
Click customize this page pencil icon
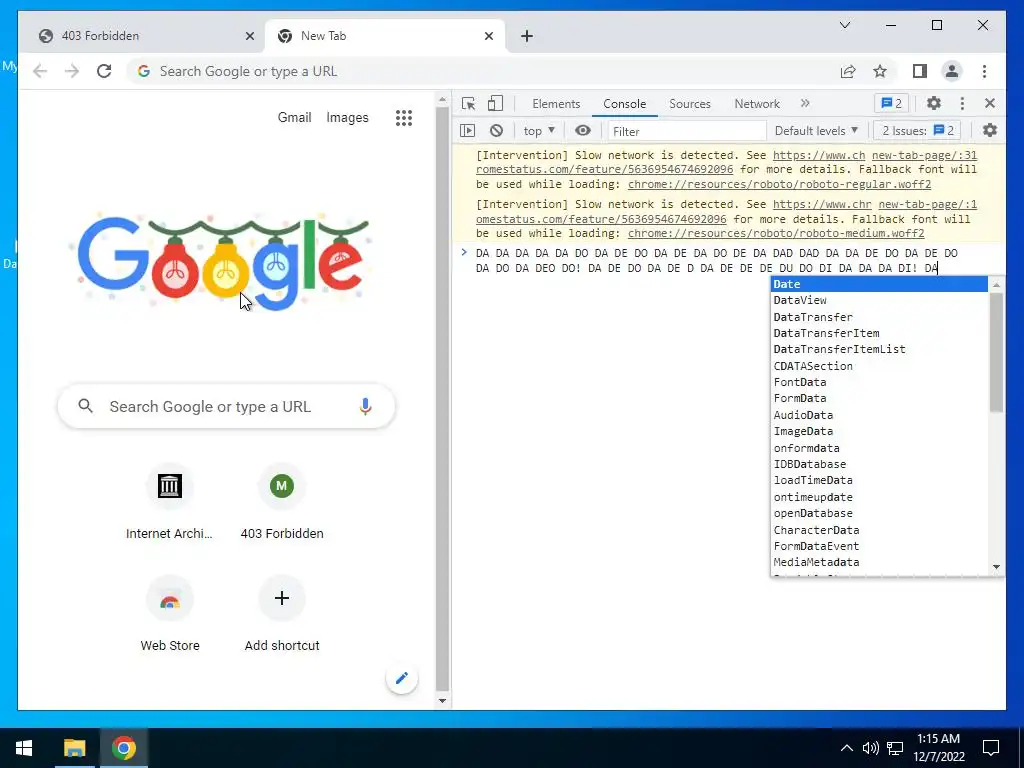pyautogui.click(x=402, y=678)
